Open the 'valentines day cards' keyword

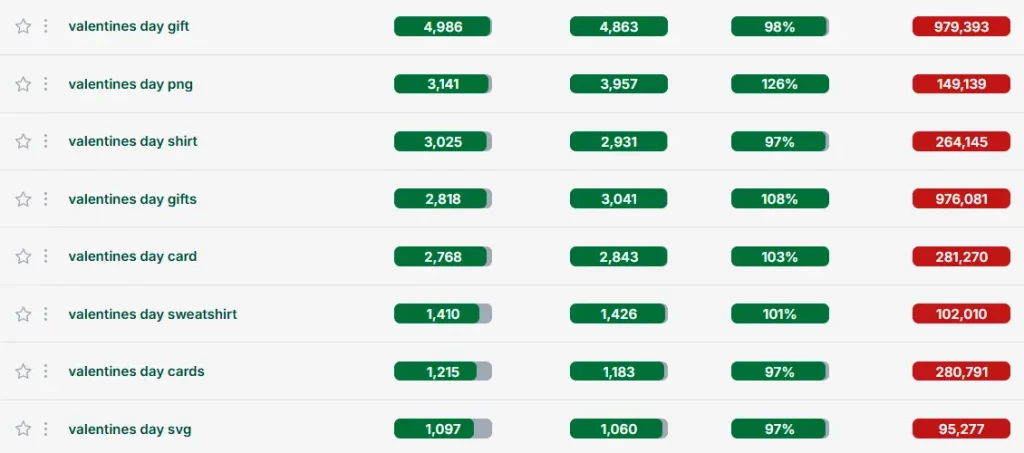(x=136, y=372)
